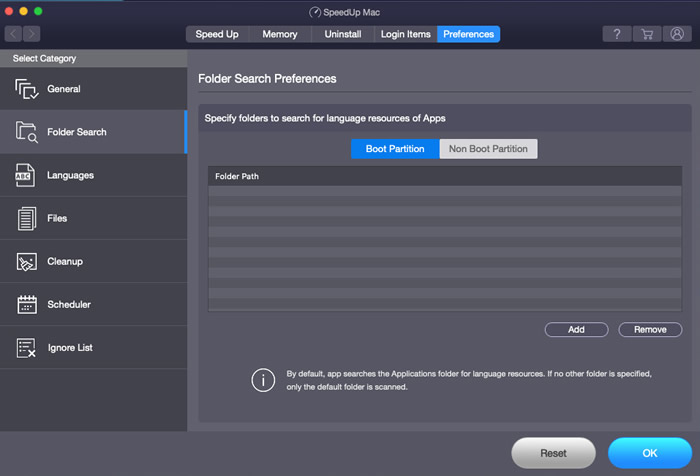Open the Ignore List category label

[x=70, y=348]
